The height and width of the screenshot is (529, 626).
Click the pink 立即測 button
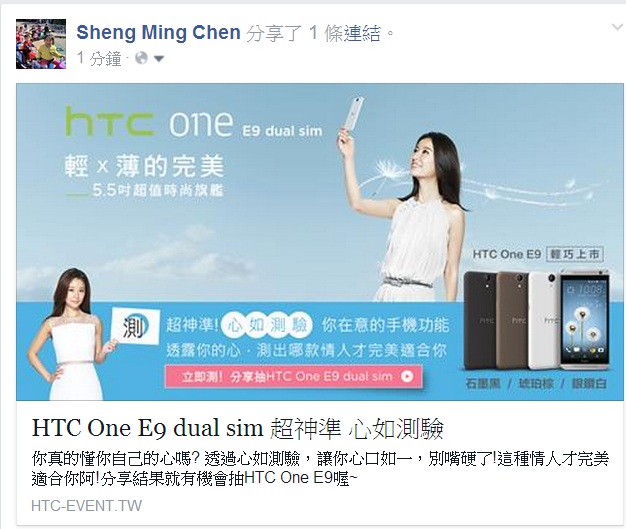pos(293,376)
